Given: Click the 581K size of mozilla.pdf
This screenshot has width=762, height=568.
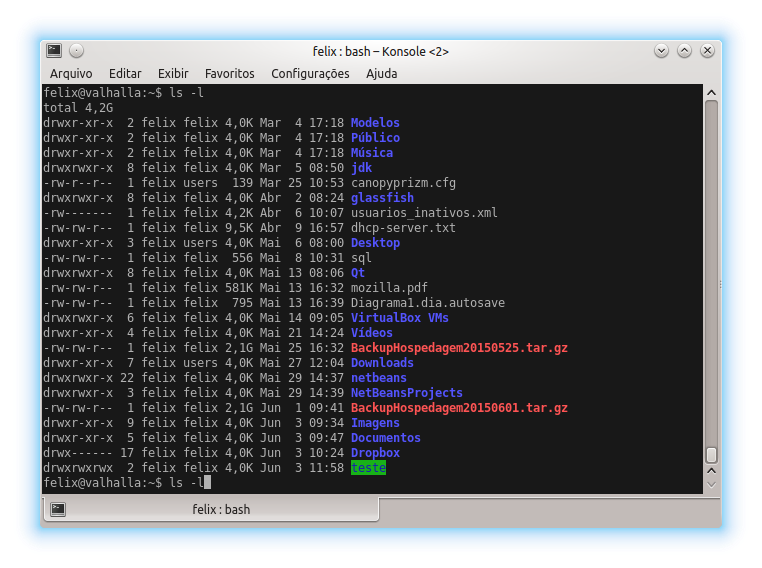Looking at the screenshot, I should [239, 288].
